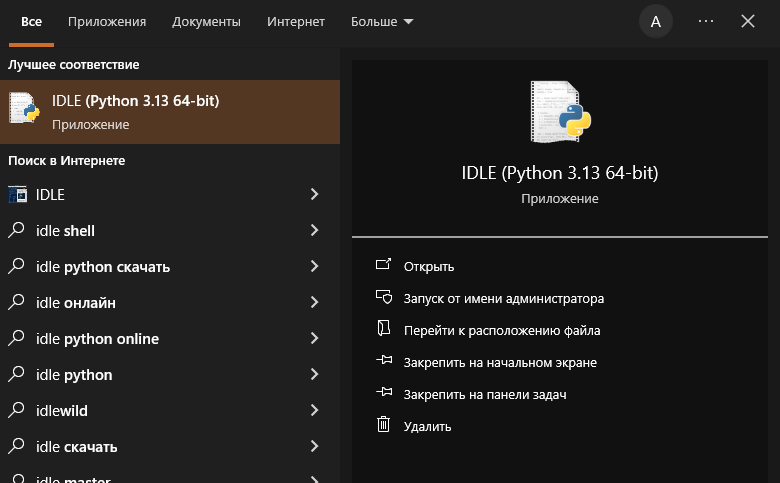Click the pin icon for Закрепить на начальном экране
Screen dimensions: 780x483
pyautogui.click(x=384, y=360)
